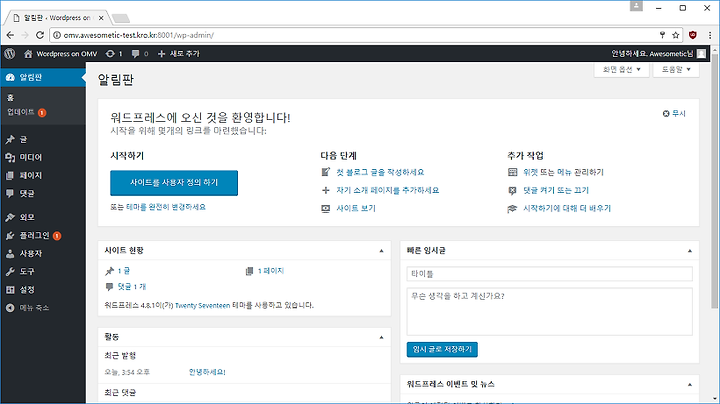The height and width of the screenshot is (404, 720).
Task: Open the Chrome three-dot menu
Action: coord(710,35)
